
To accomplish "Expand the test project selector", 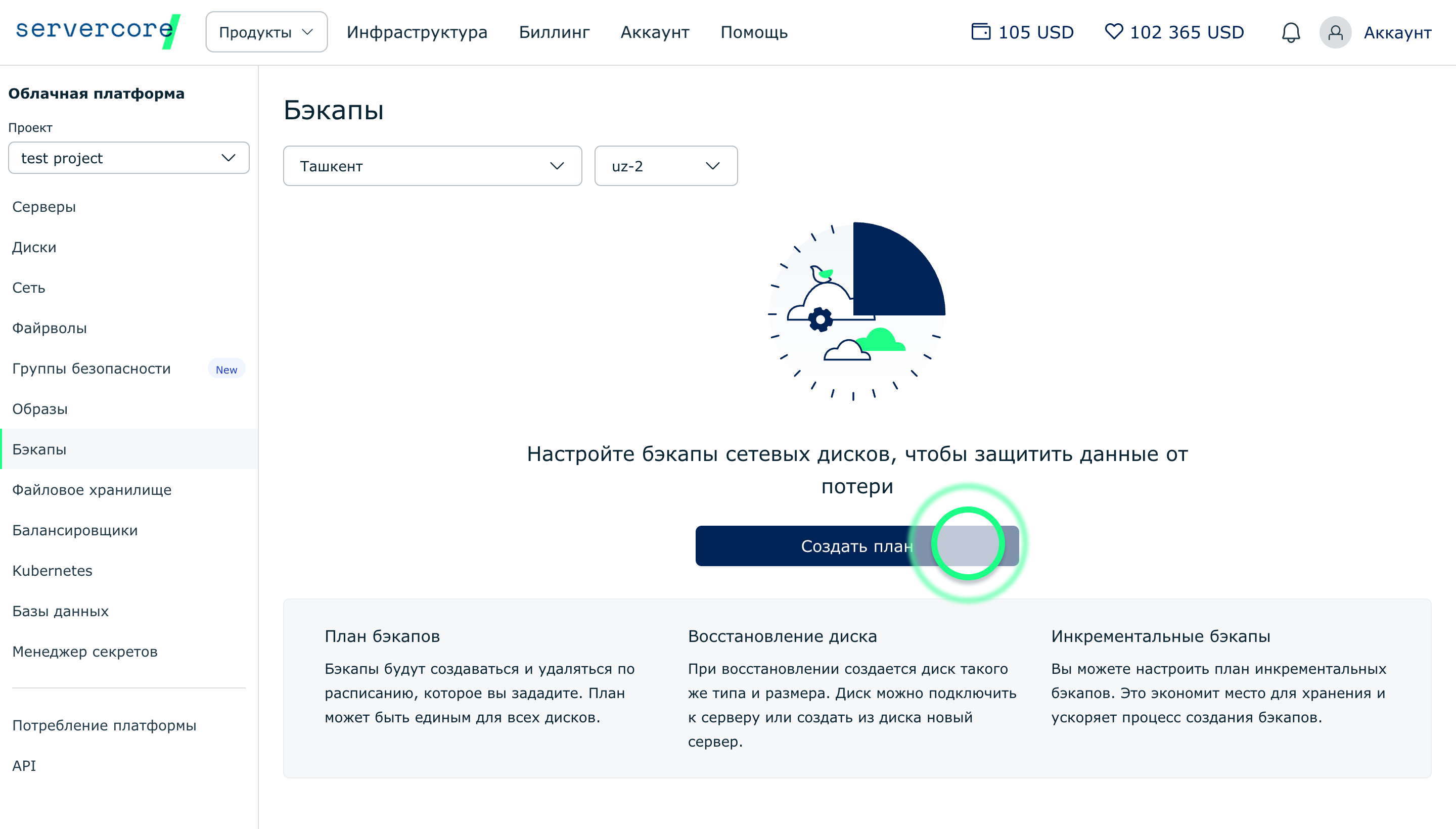I will pos(129,158).
